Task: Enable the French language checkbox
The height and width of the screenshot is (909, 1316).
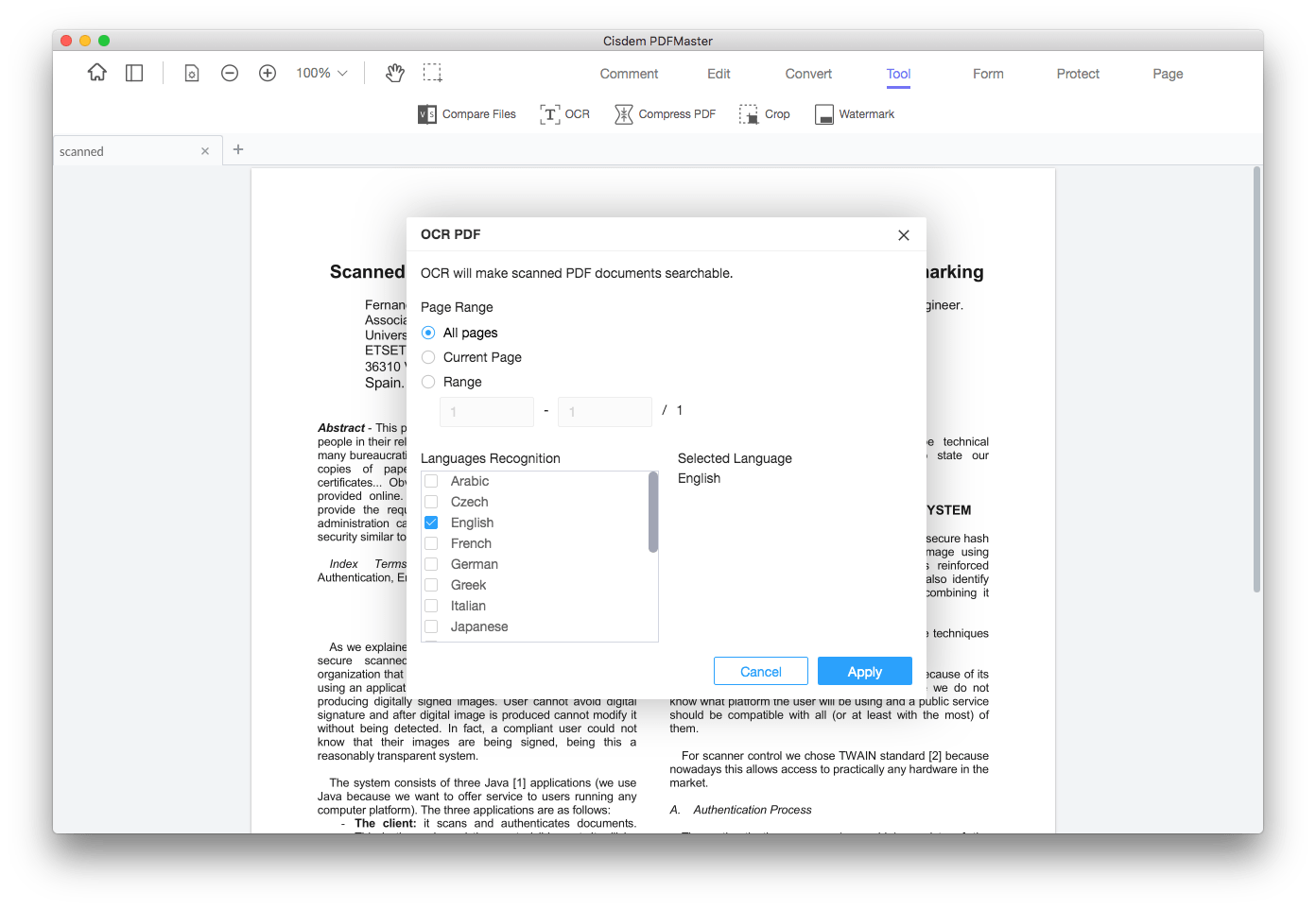Action: pos(431,543)
